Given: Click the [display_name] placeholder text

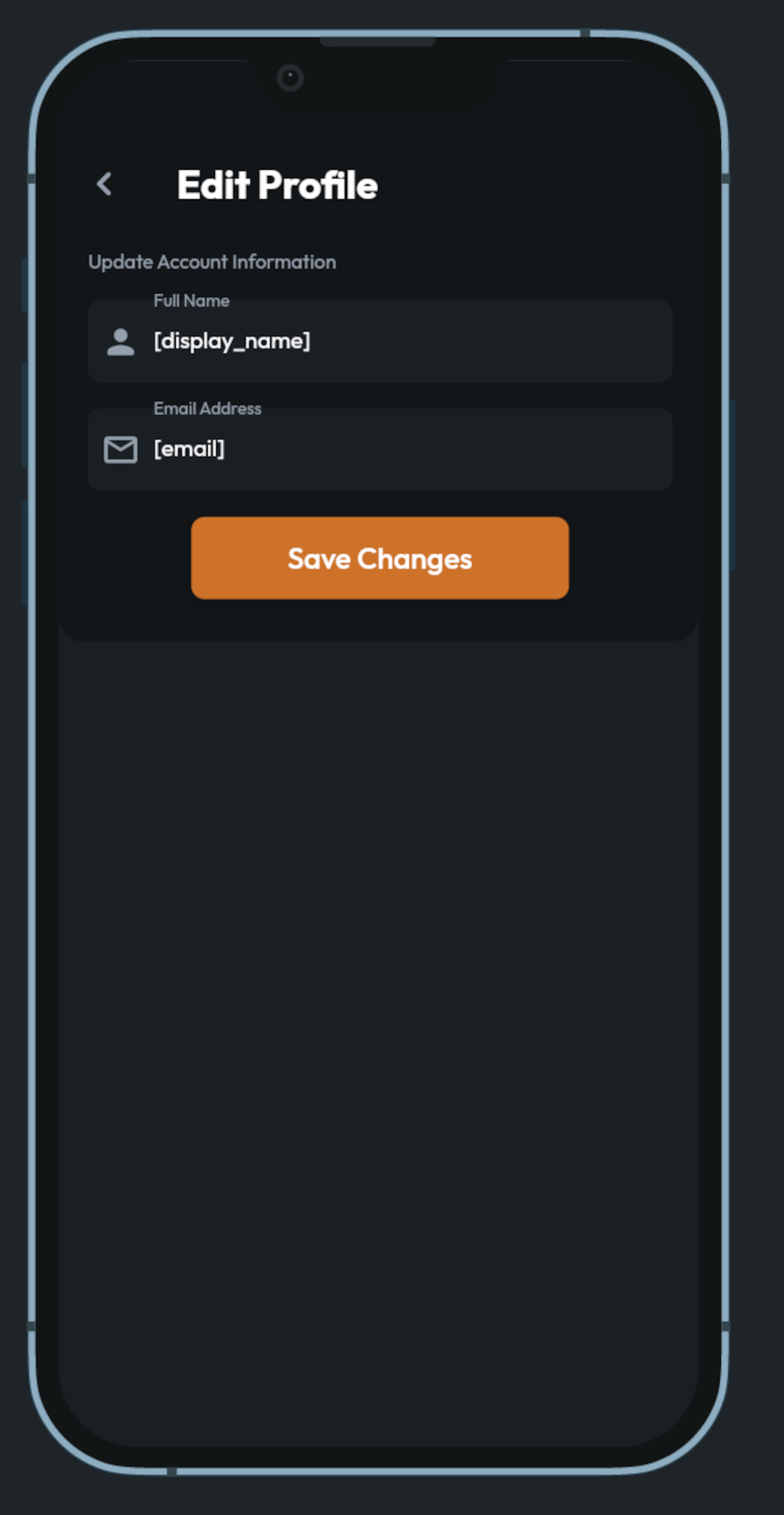Looking at the screenshot, I should [x=232, y=341].
